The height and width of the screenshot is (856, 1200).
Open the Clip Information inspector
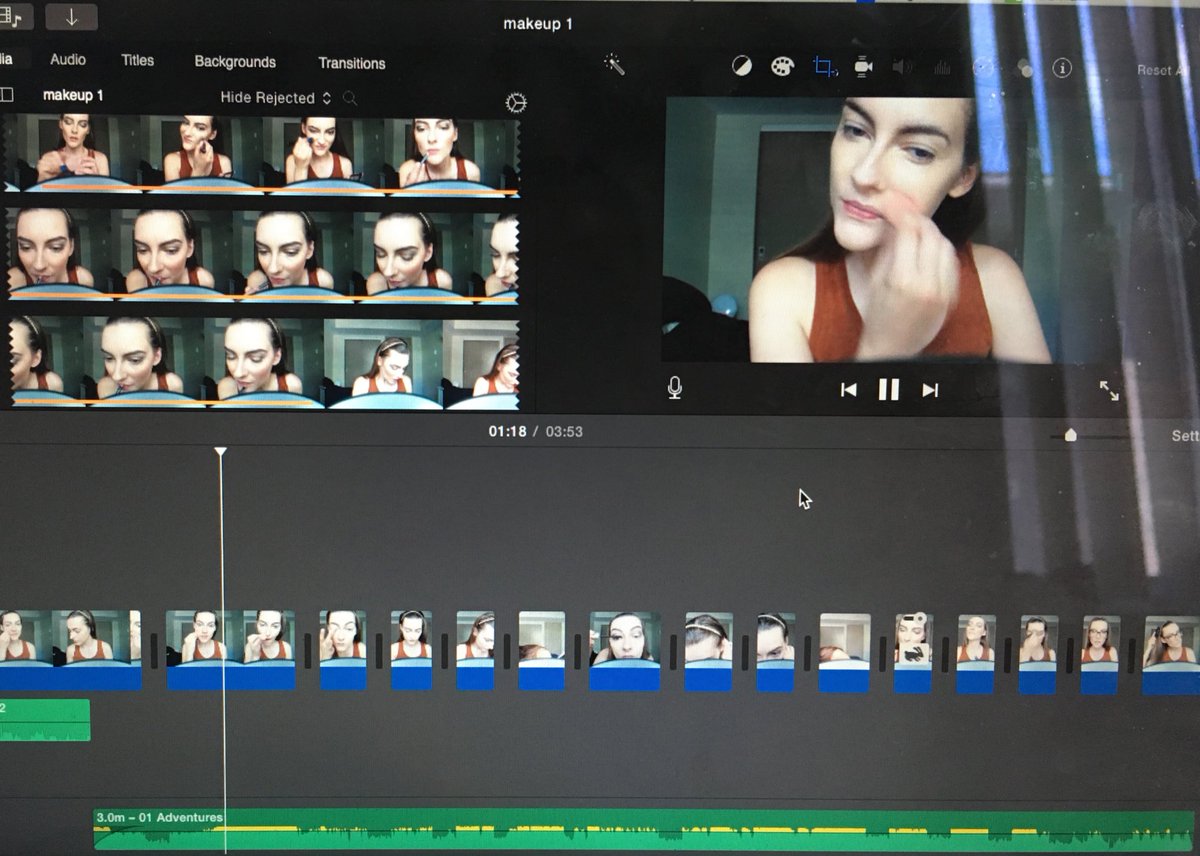tap(1062, 69)
